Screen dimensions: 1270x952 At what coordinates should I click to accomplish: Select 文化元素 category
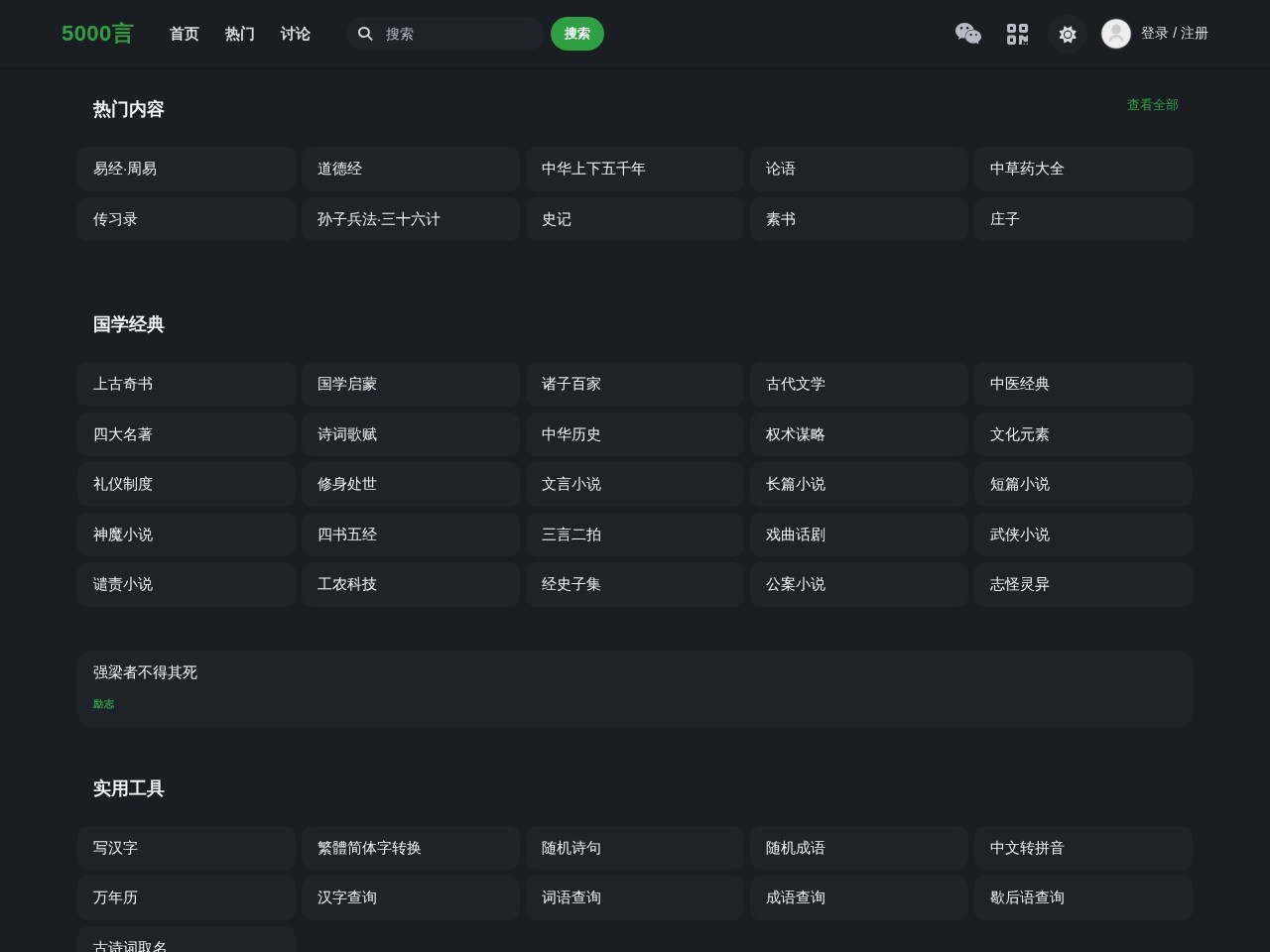point(1083,434)
